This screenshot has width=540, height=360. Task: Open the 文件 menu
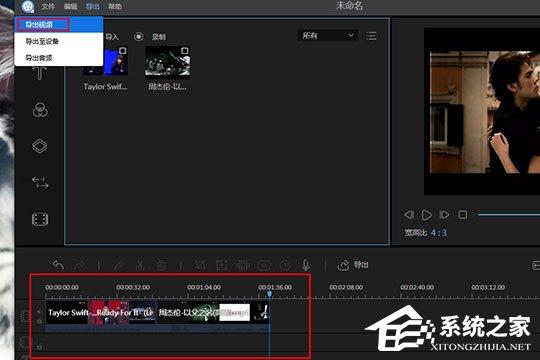(48, 7)
